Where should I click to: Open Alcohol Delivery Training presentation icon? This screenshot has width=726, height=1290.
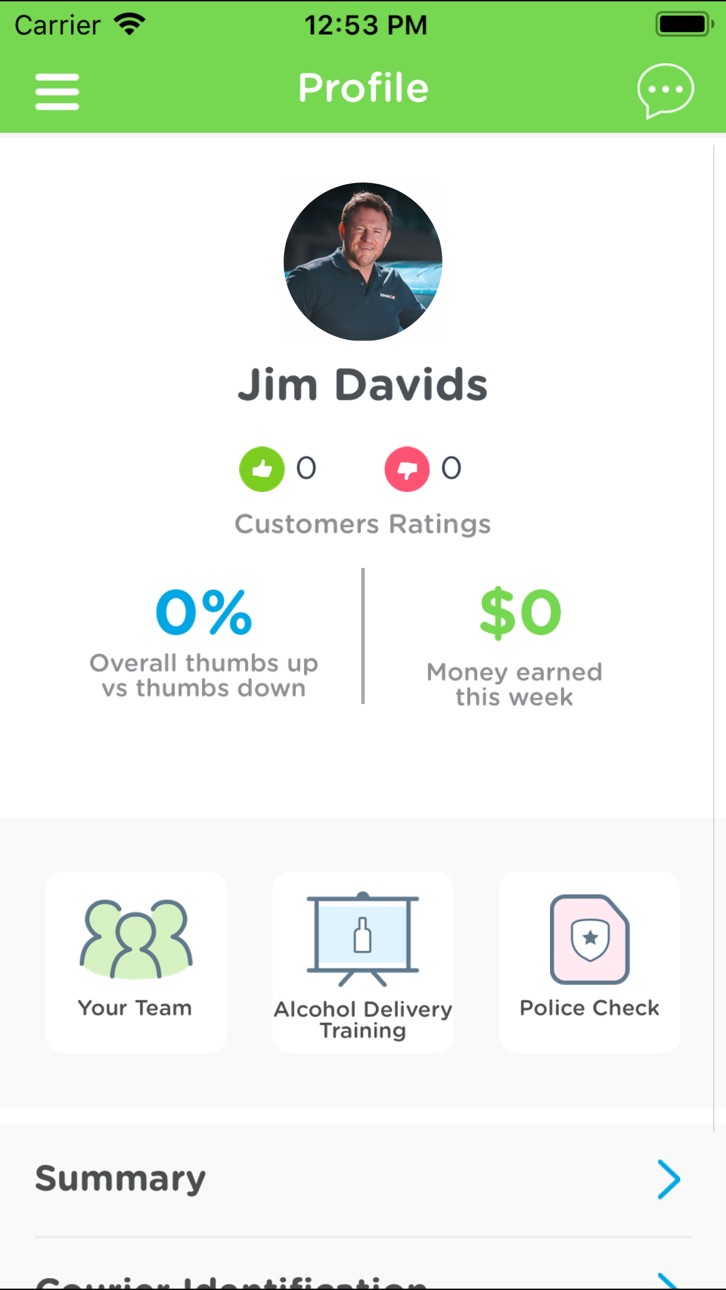tap(362, 940)
